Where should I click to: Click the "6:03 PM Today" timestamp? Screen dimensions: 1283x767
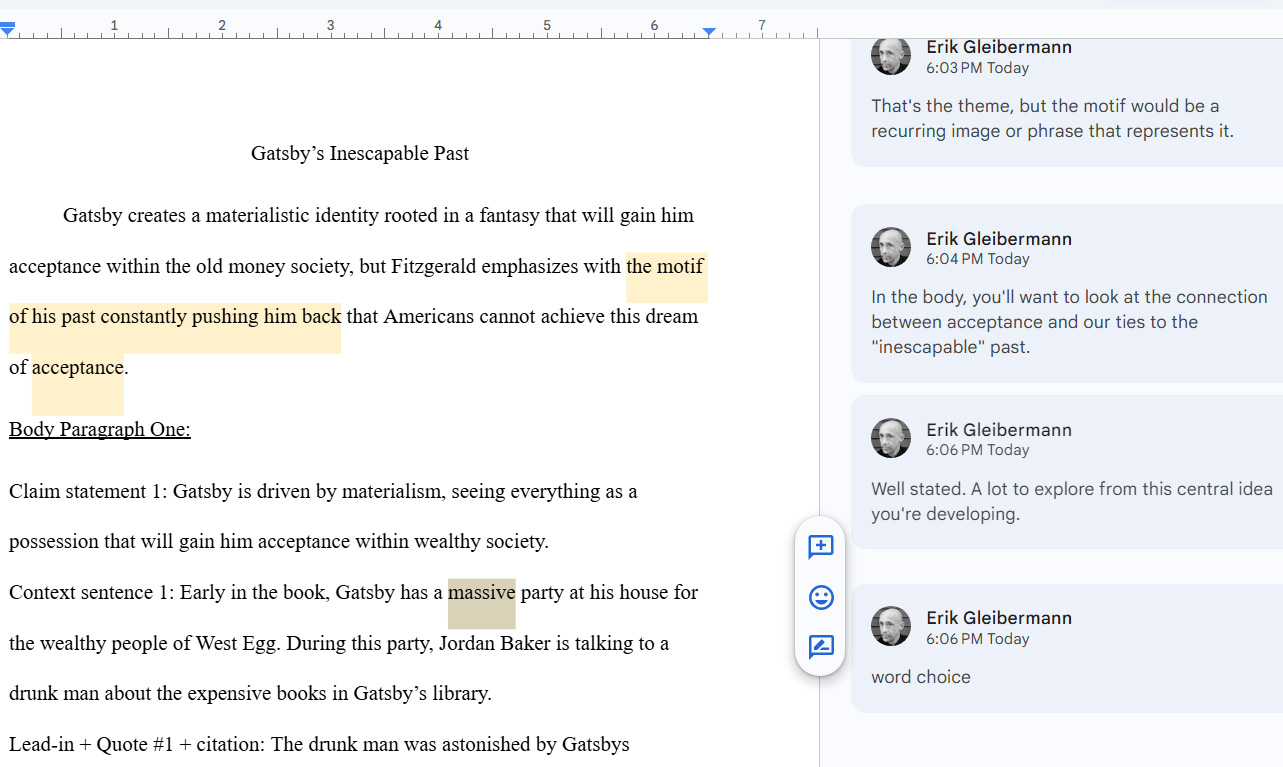tap(977, 68)
